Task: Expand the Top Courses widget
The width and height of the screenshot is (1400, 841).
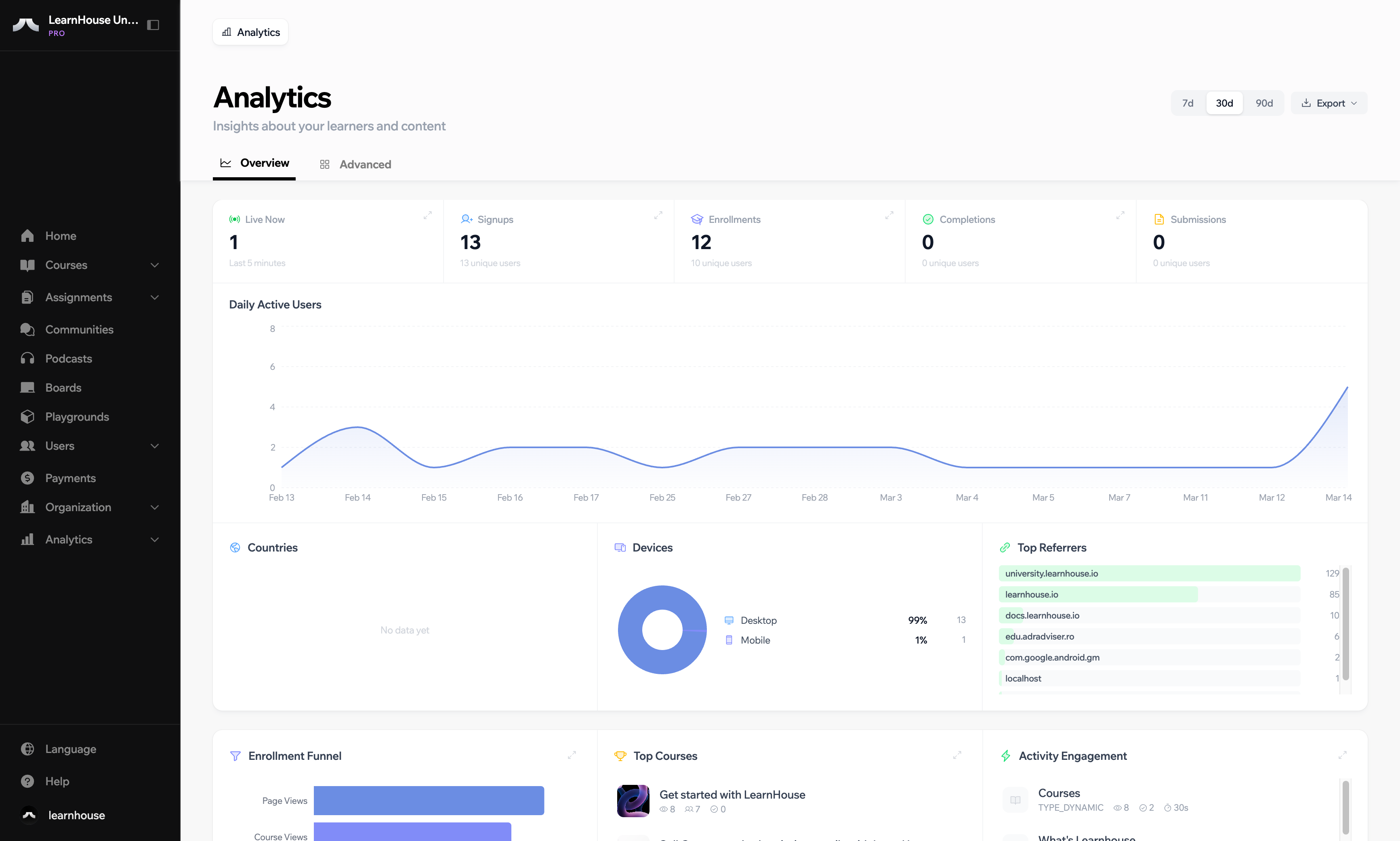Action: tap(957, 755)
